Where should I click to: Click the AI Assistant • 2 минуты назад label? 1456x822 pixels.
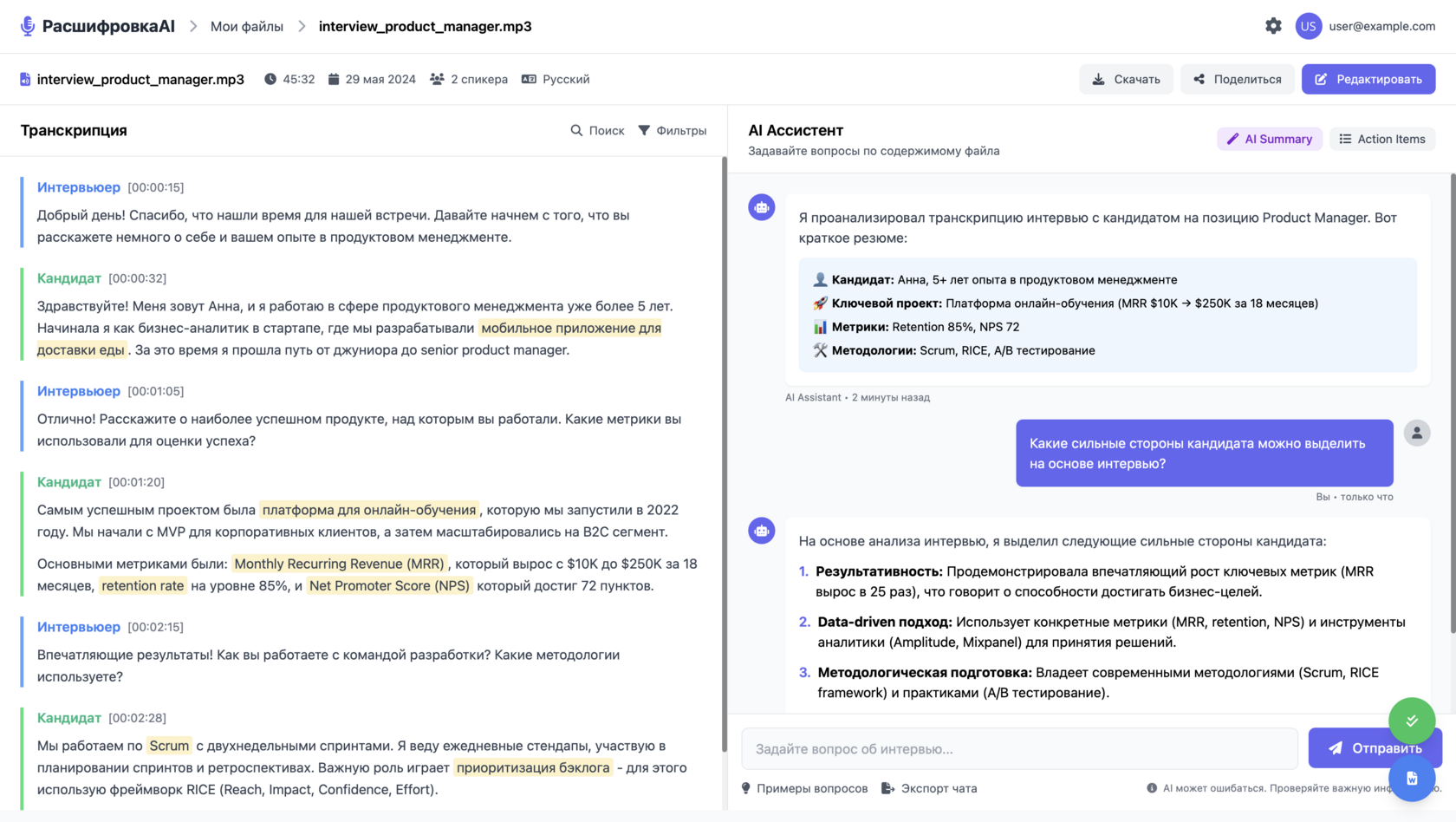858,397
